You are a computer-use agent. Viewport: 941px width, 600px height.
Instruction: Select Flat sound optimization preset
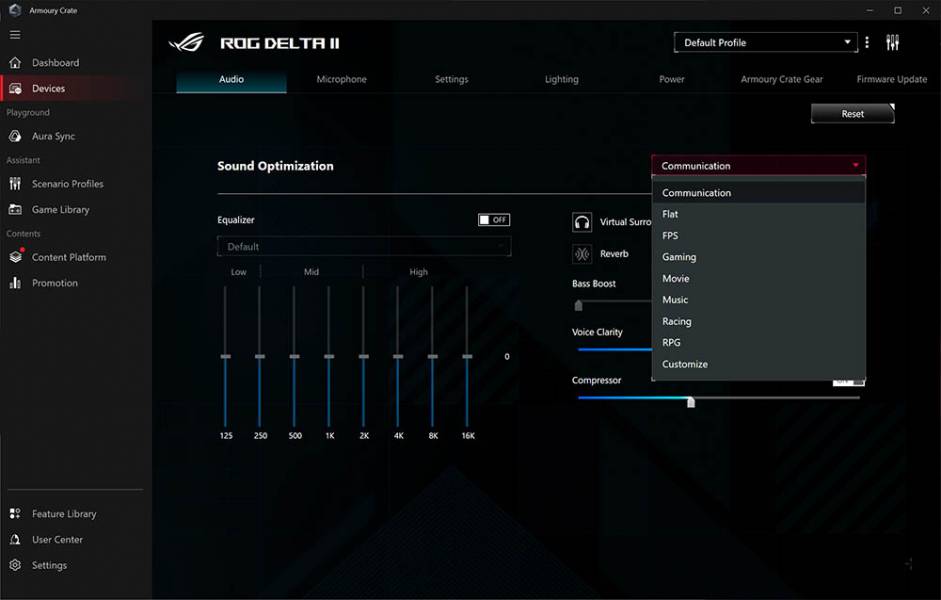click(x=759, y=214)
